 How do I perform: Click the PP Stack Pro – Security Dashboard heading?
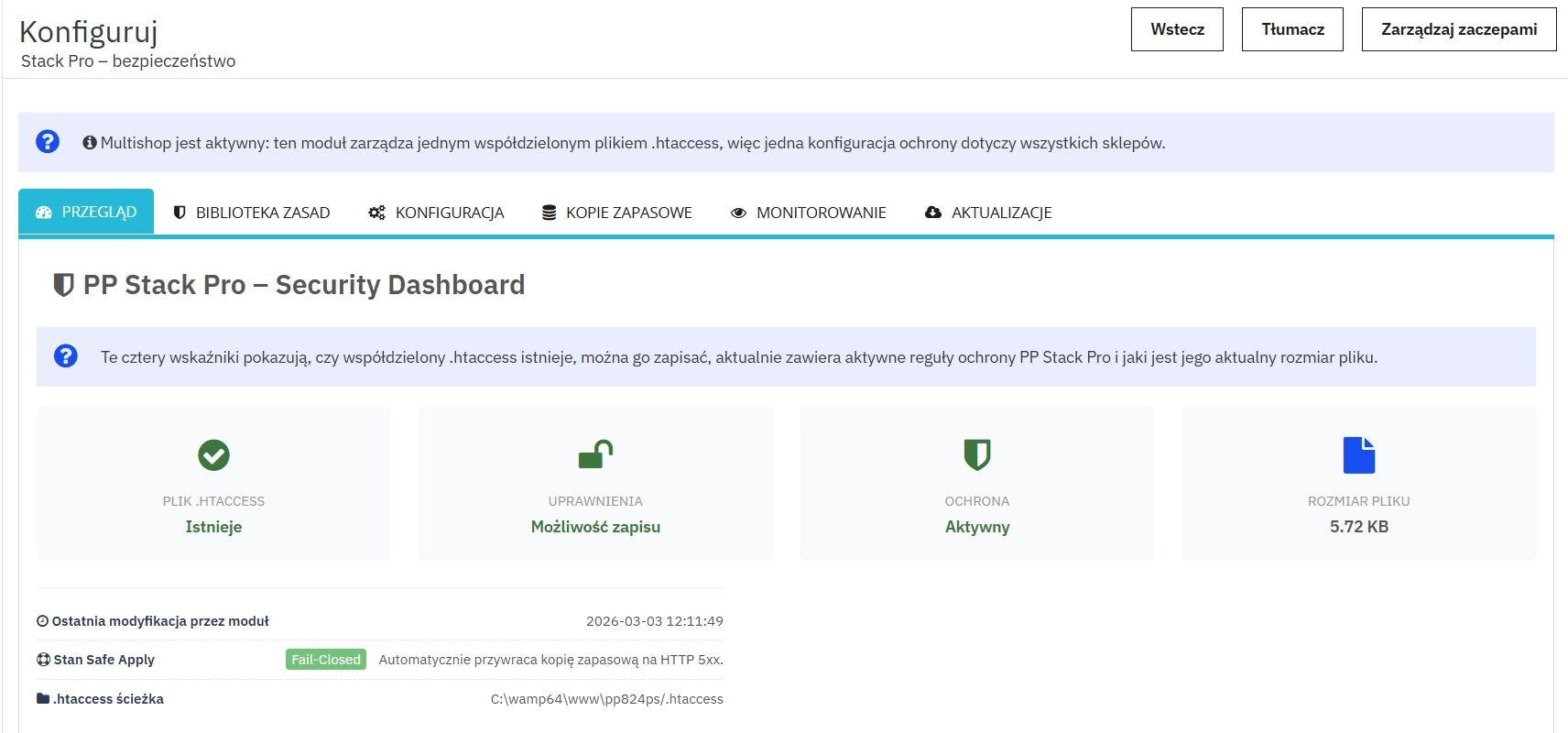[304, 285]
